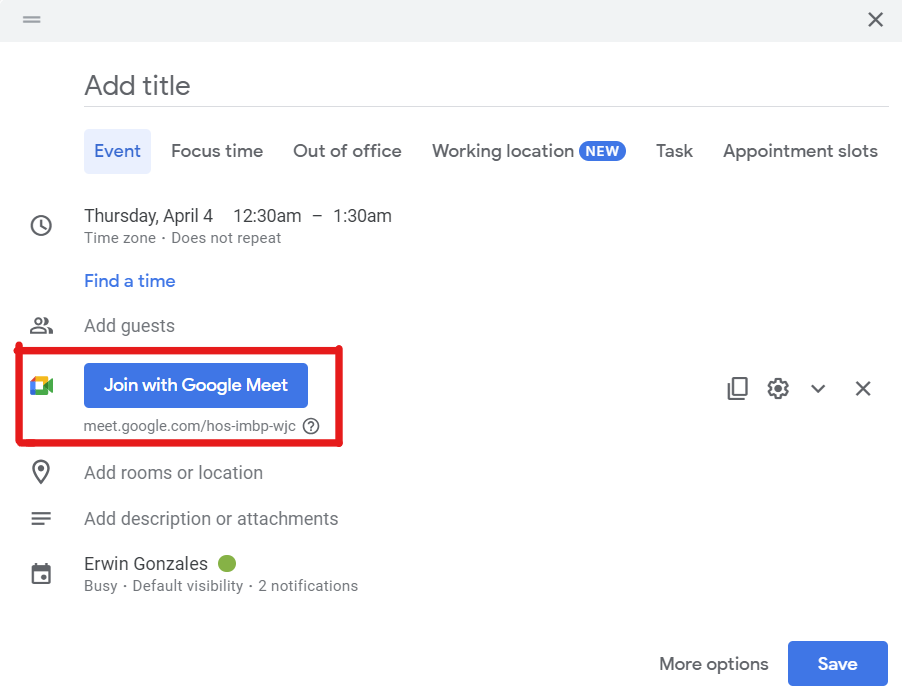Click Add rooms or location field
This screenshot has width=902, height=688.
click(173, 473)
